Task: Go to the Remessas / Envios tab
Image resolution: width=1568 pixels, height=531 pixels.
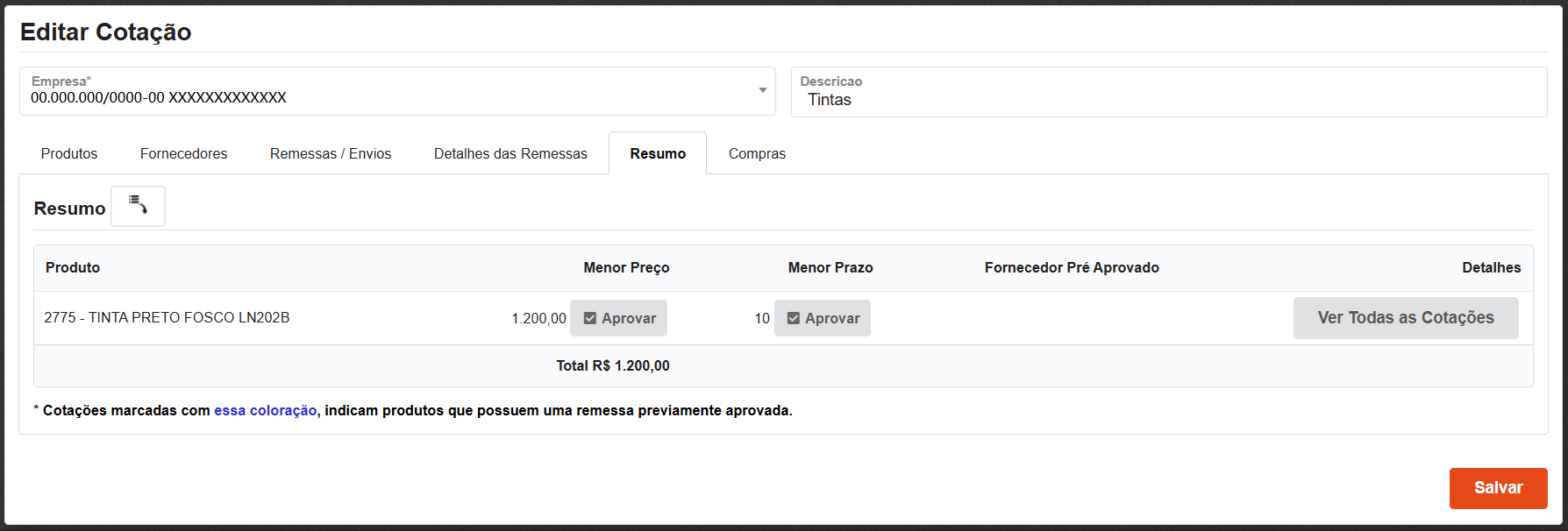Action: point(331,153)
